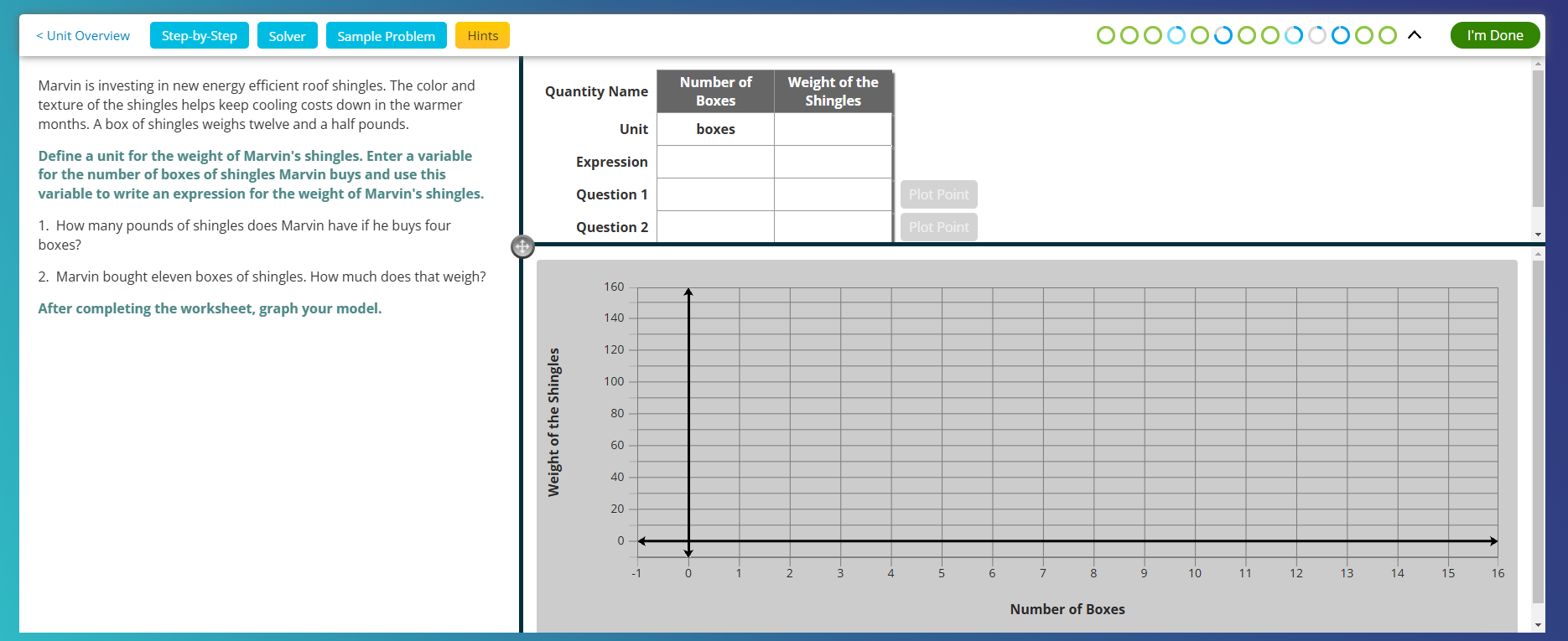This screenshot has width=1568, height=641.
Task: Click the worksheet panel scroll-down arrow
Action: [x=1538, y=235]
